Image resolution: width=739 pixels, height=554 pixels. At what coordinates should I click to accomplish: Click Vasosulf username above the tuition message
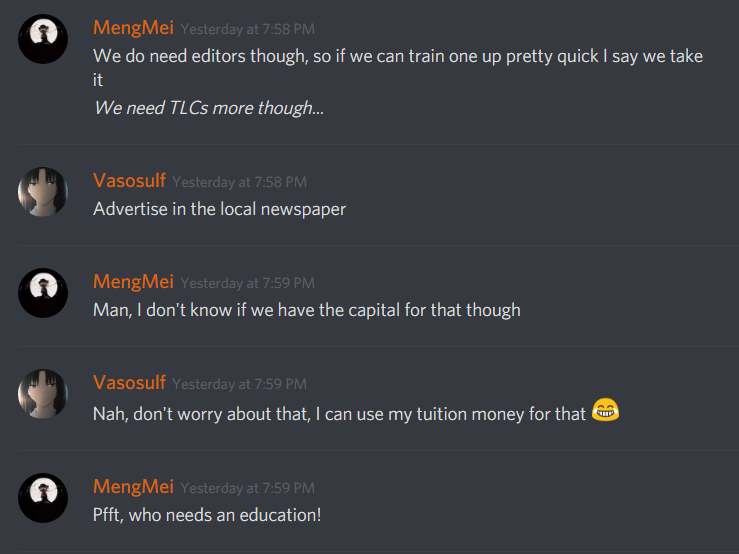point(129,382)
